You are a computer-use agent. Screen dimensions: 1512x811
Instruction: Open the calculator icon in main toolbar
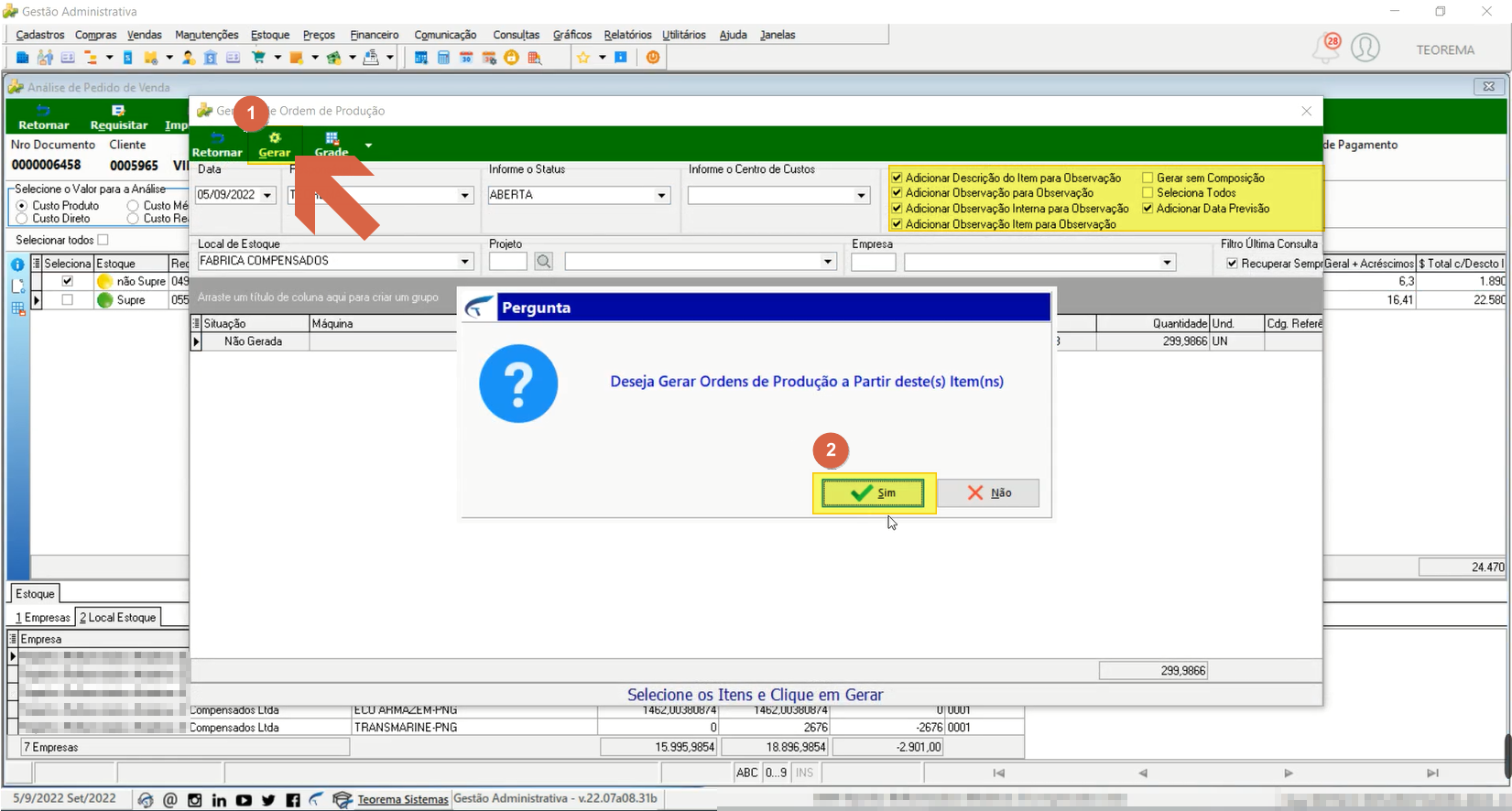click(443, 58)
